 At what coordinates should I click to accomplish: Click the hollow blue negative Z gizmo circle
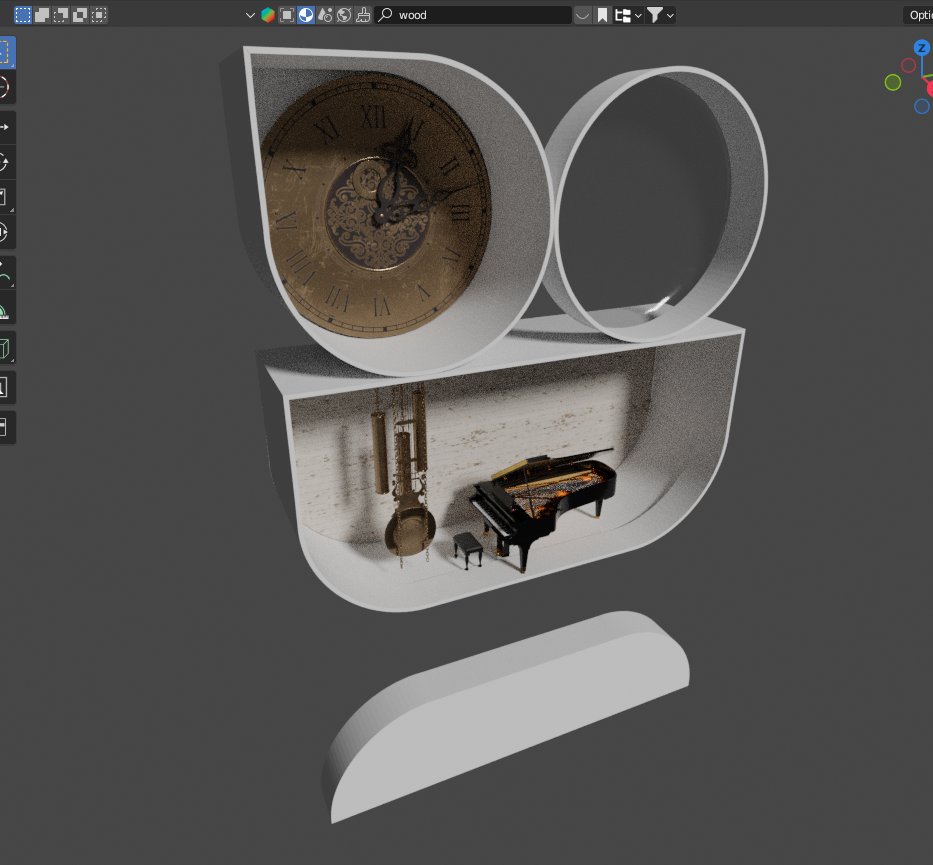tap(922, 106)
